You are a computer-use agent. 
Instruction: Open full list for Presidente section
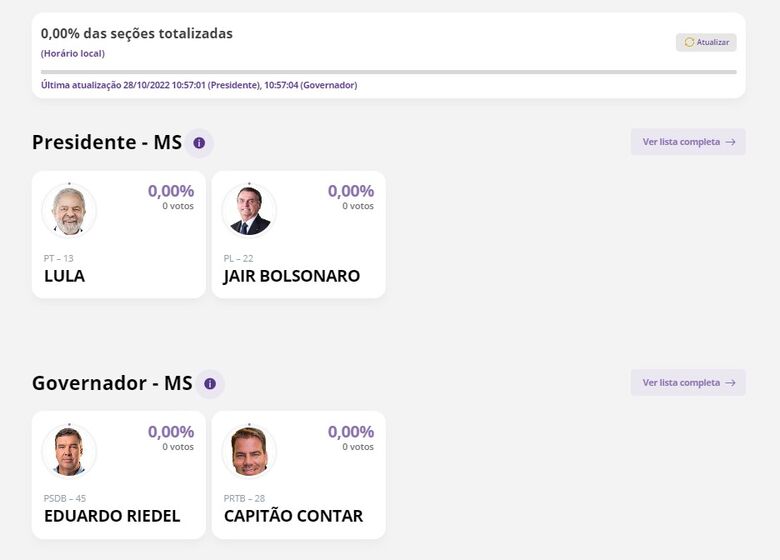(x=688, y=142)
